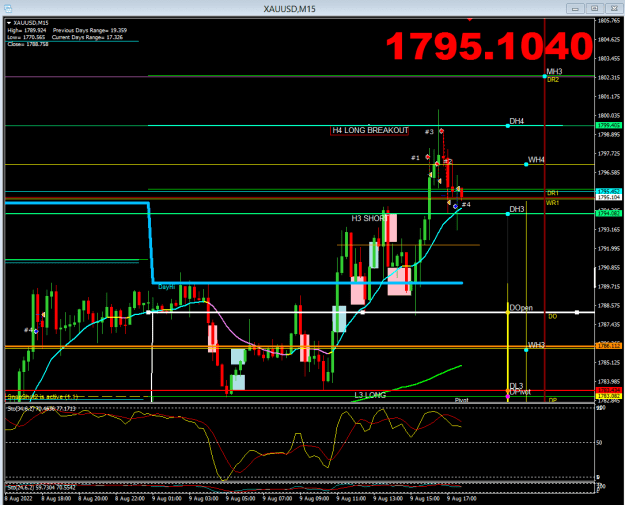Click the Sto(24,6,2) indicator label
The height and width of the screenshot is (505, 625).
41,487
